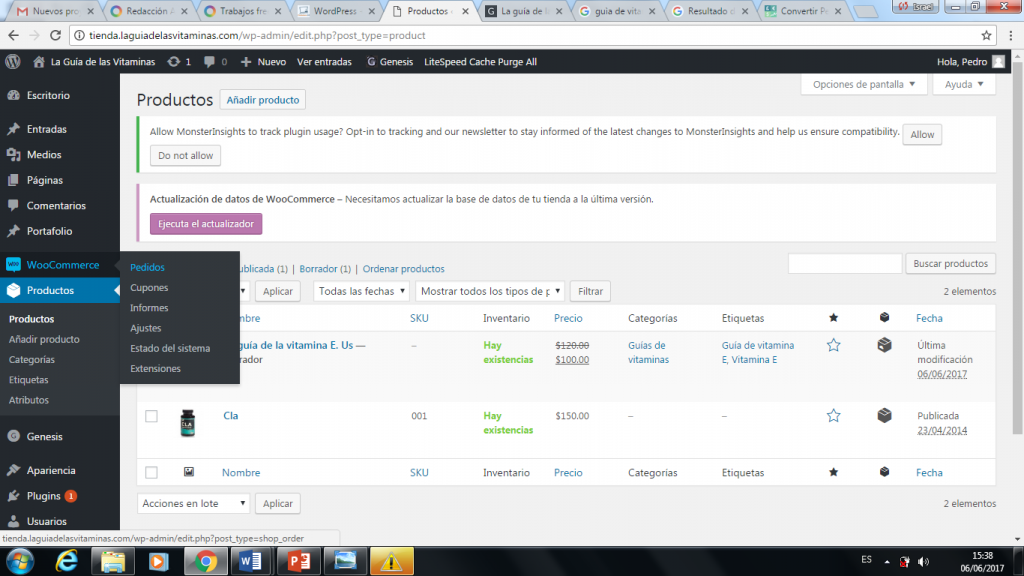The width and height of the screenshot is (1024, 576).
Task: Click Buscar productos button
Action: [950, 264]
